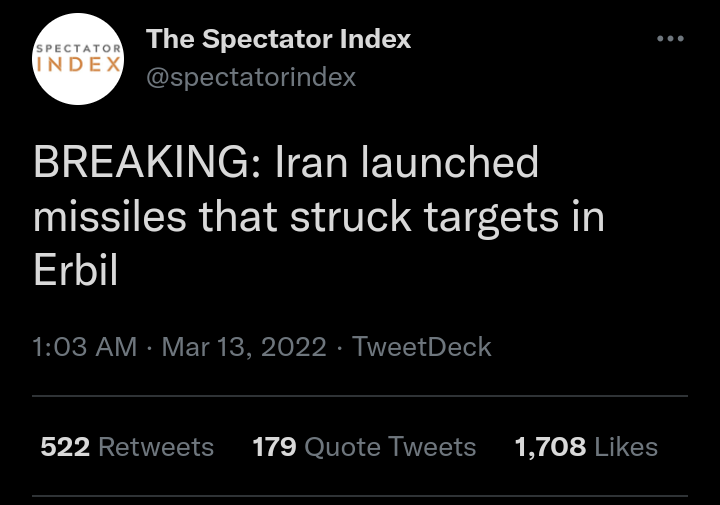Click the word Erbil in the tweet
This screenshot has height=505, width=720.
click(x=76, y=270)
